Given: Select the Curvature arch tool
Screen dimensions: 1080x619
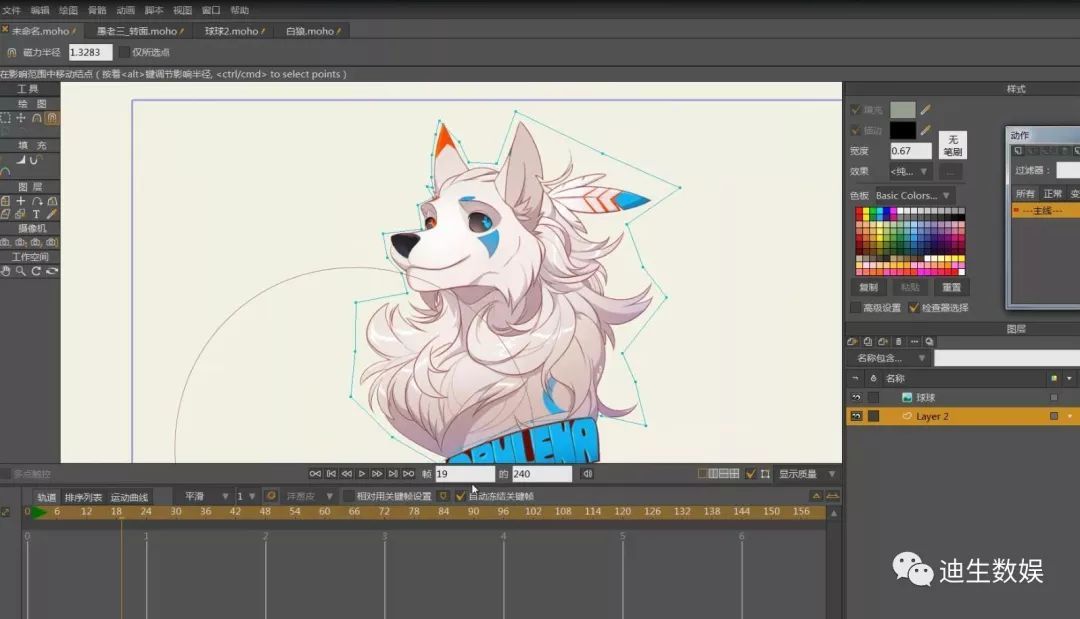Looking at the screenshot, I should coord(37,118).
